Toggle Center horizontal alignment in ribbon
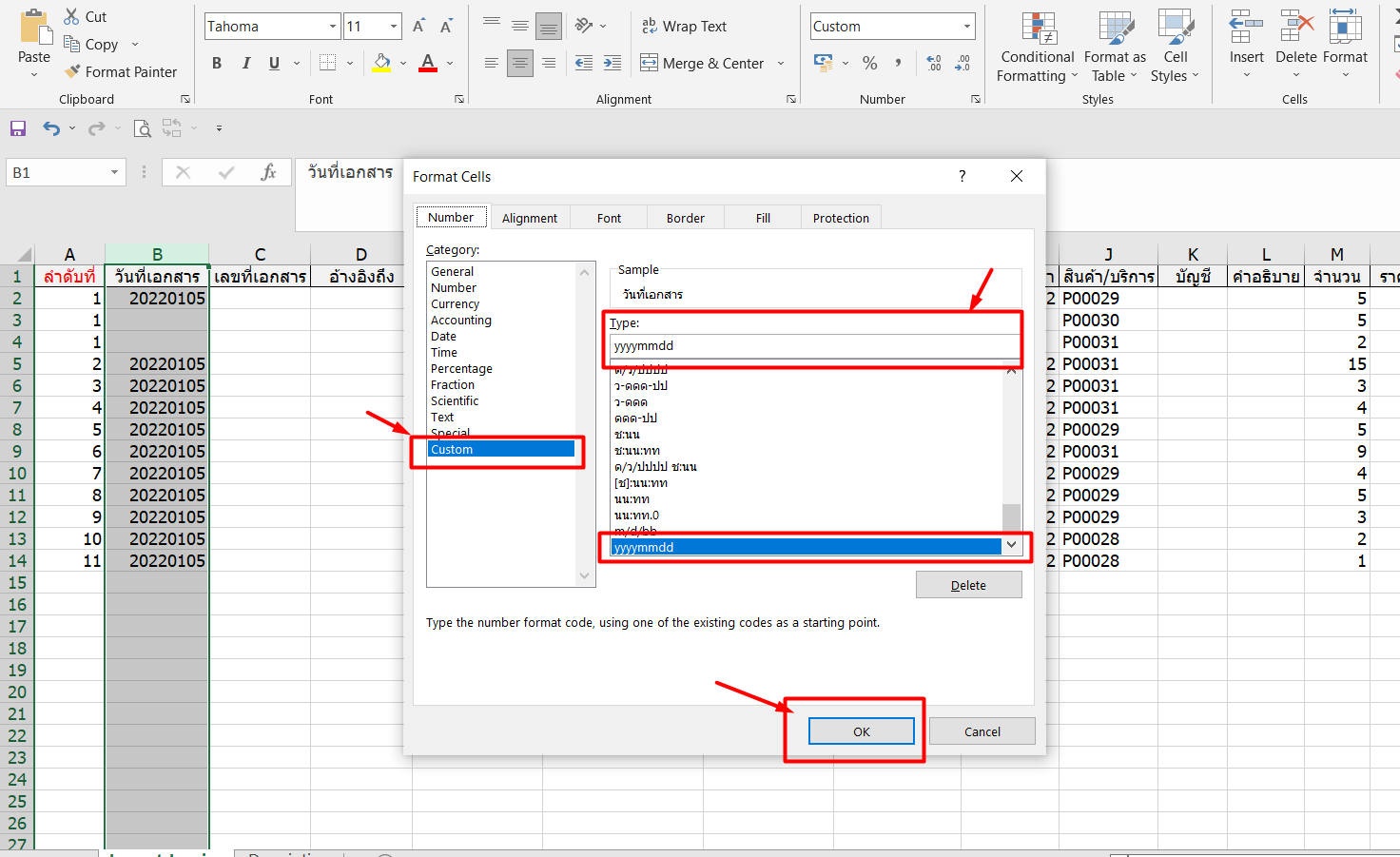Screen dimensions: 1400x857 (x=520, y=63)
